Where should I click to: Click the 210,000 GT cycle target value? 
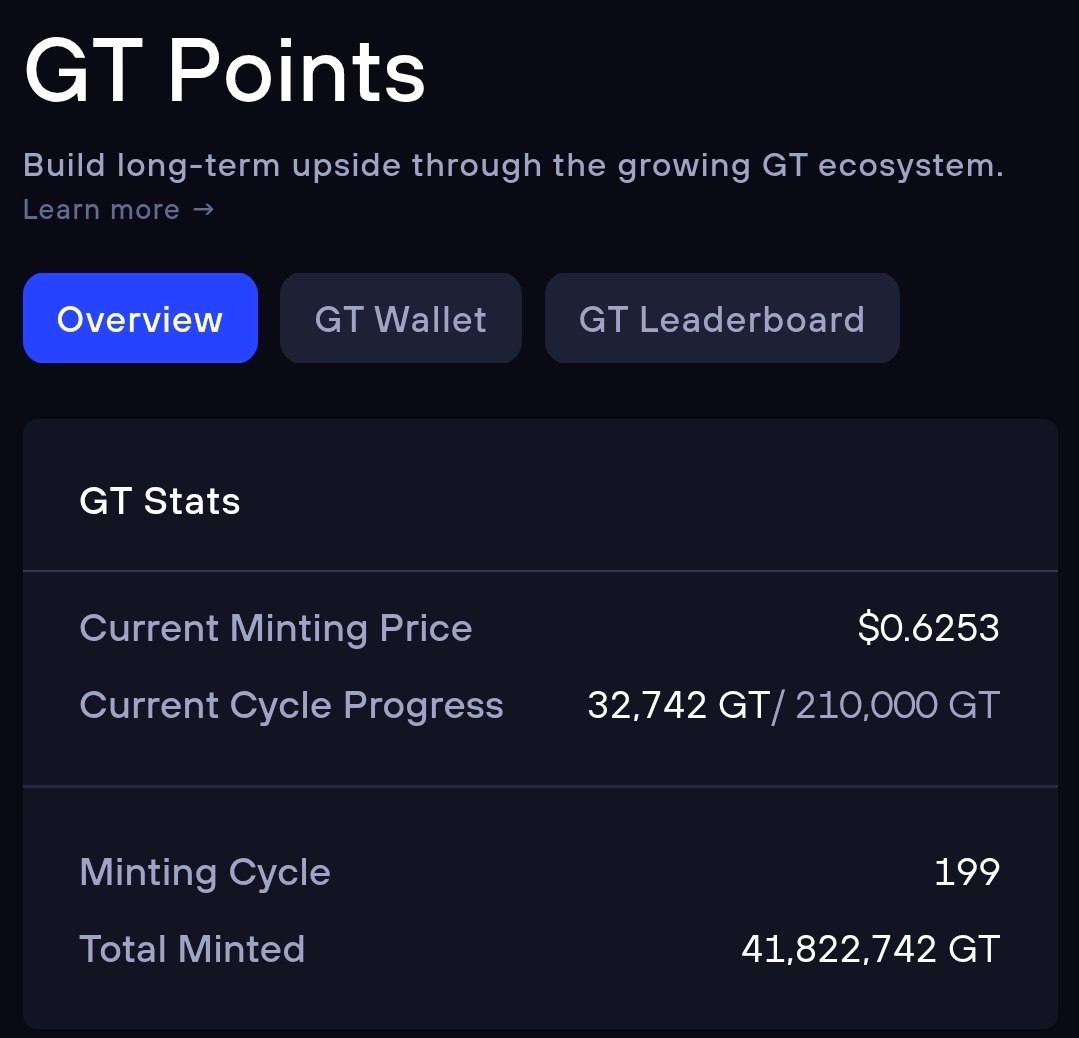[x=897, y=706]
